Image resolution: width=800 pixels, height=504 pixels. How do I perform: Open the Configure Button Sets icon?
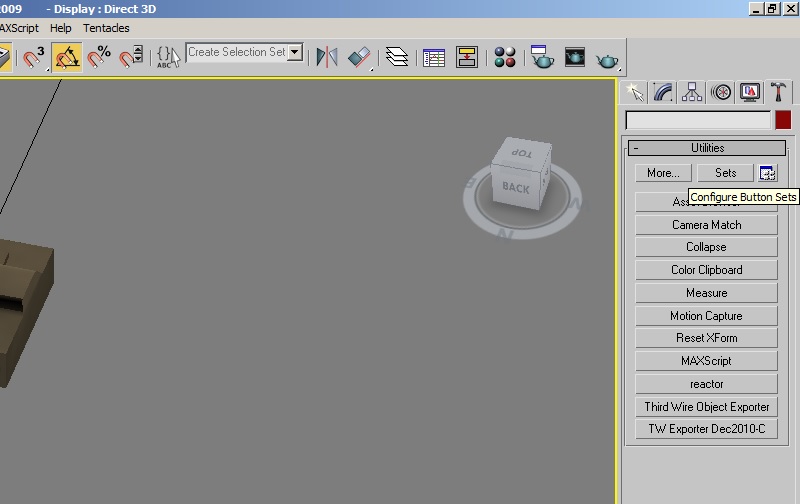[768, 173]
